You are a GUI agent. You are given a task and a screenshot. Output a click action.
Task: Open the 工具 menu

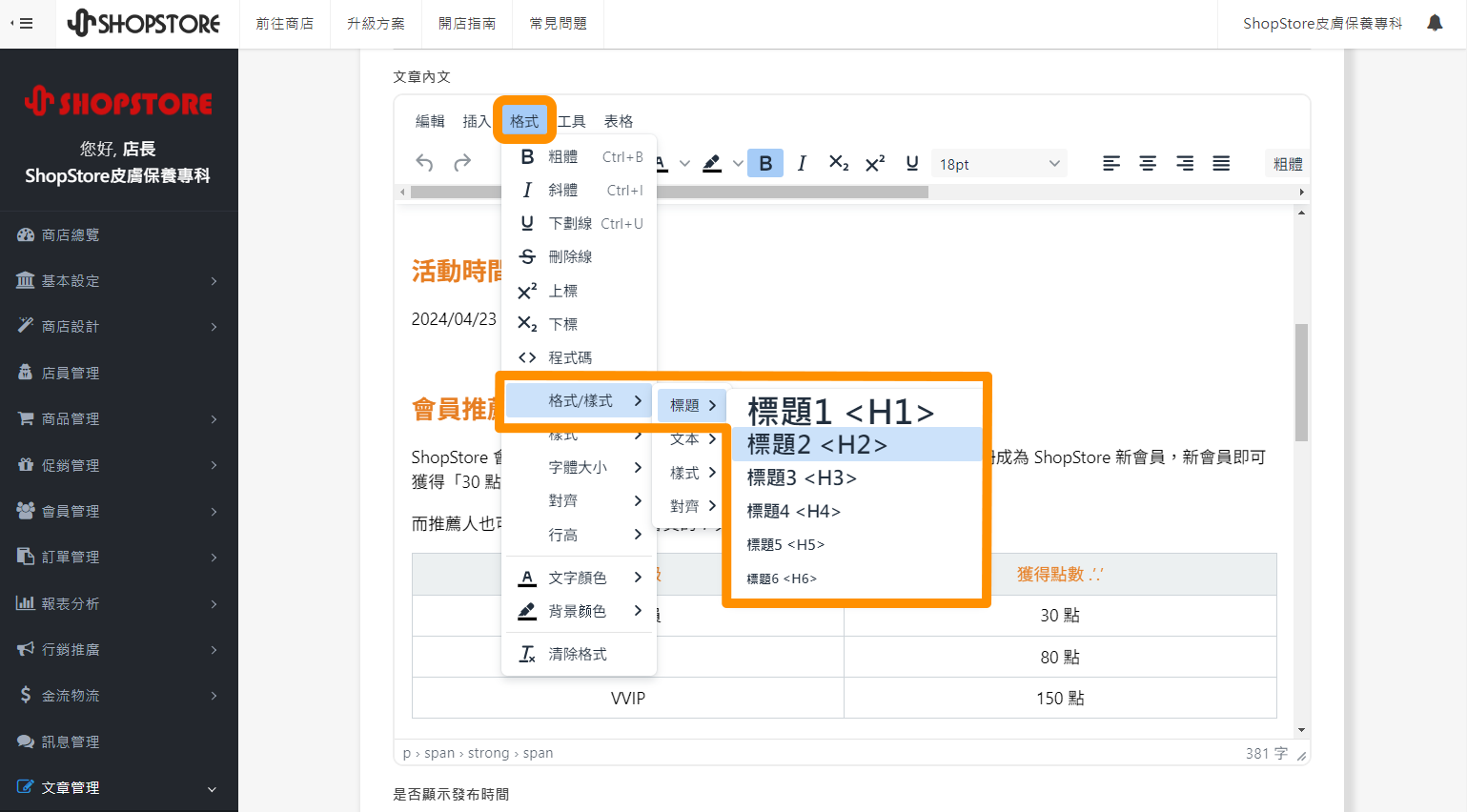tap(572, 121)
